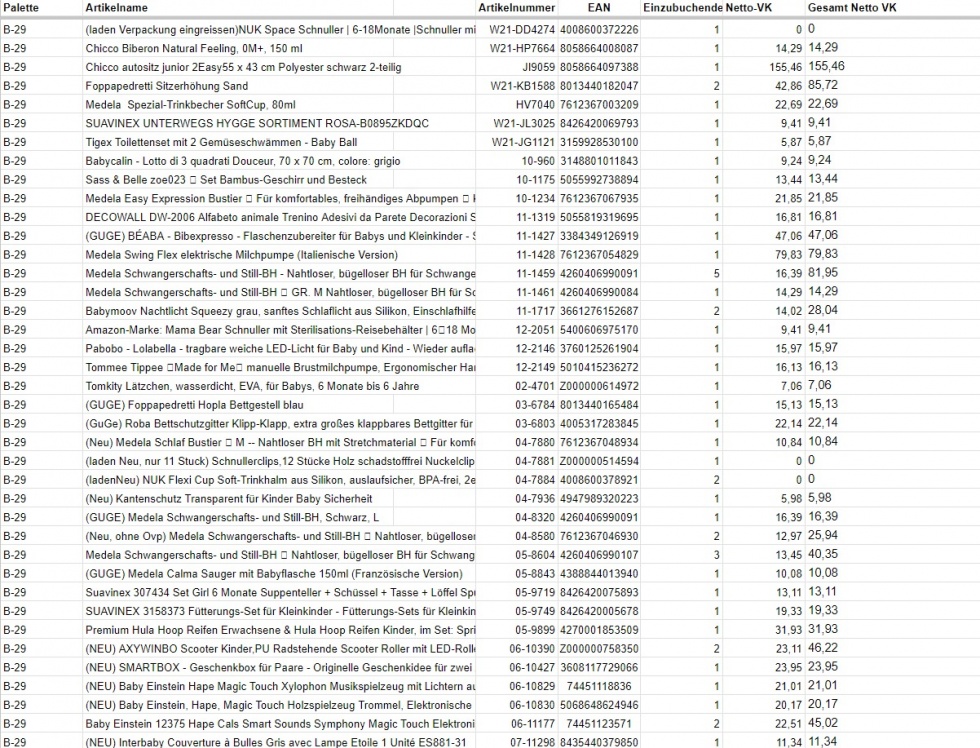Select article number W21-DD4274

click(522, 29)
